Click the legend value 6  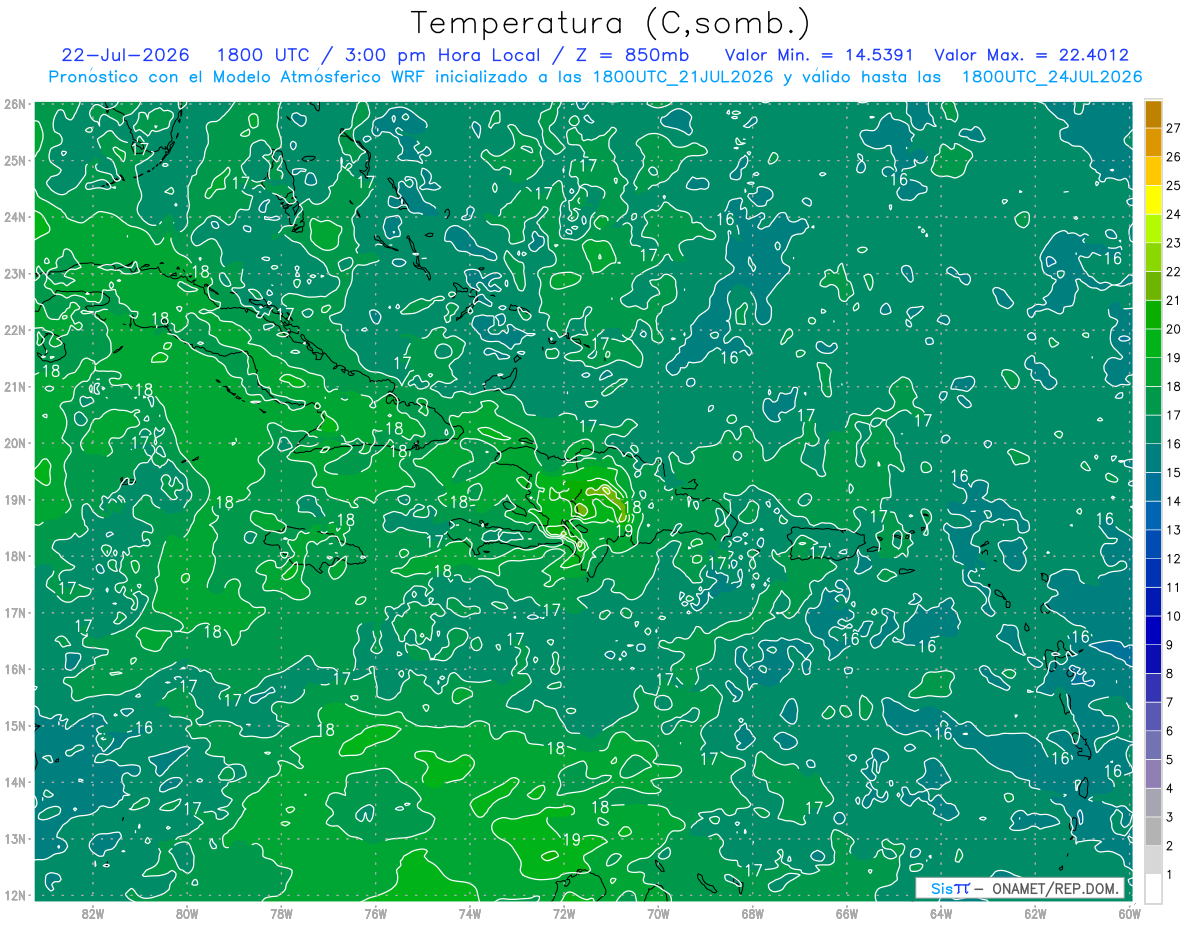(1170, 731)
